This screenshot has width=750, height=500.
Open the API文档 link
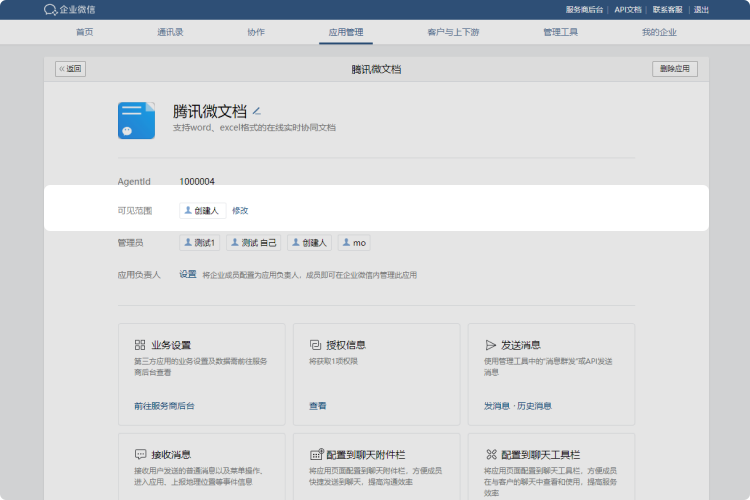[628, 10]
